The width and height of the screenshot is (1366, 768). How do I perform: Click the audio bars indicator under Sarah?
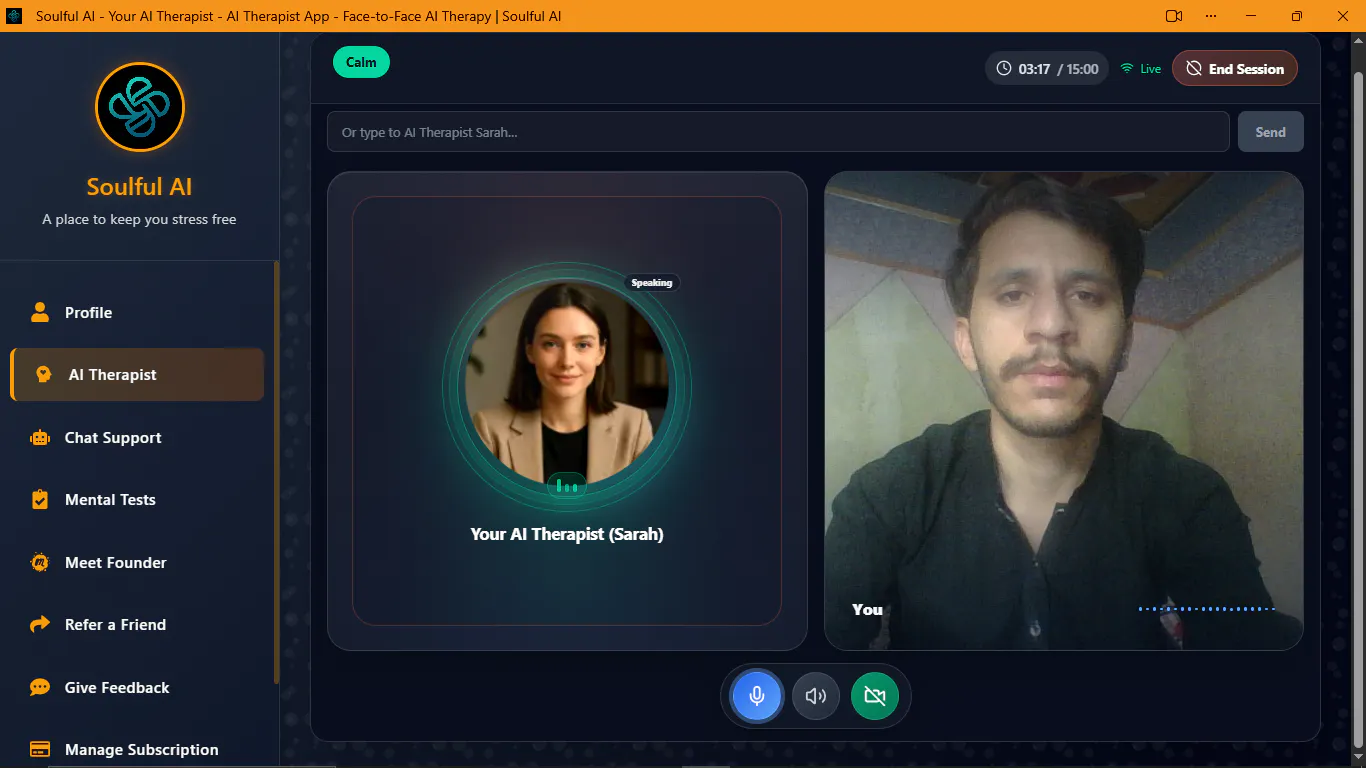567,485
